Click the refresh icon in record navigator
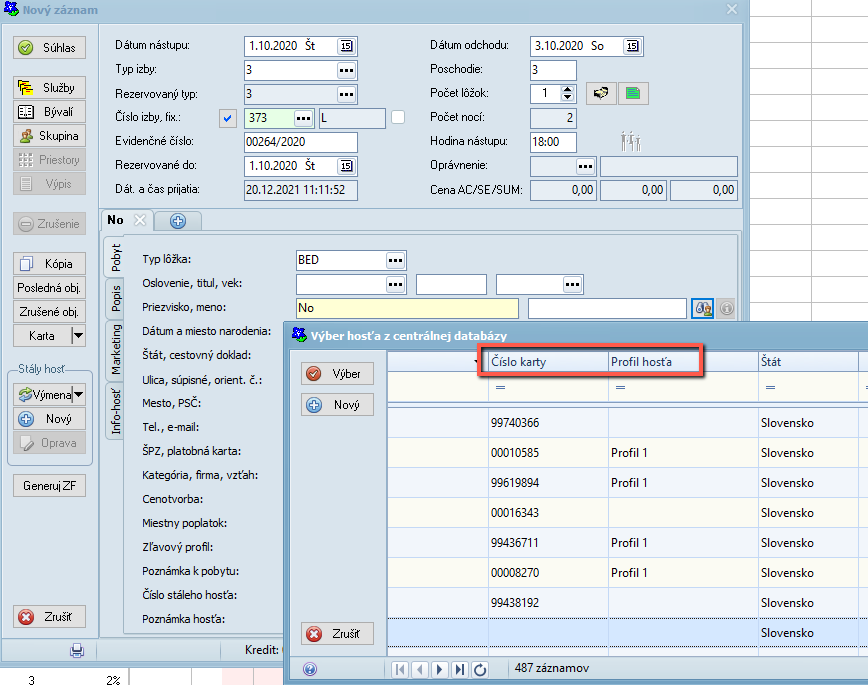 click(479, 669)
